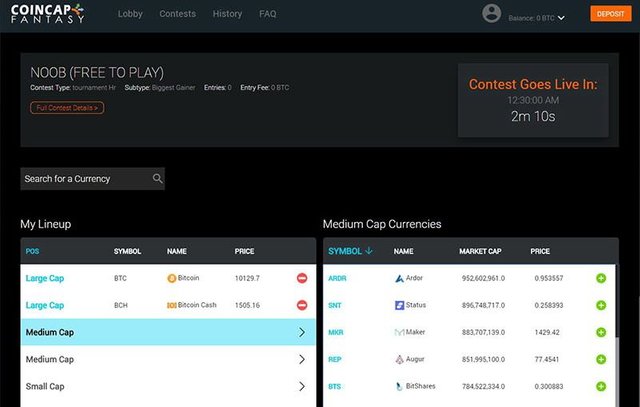Image resolution: width=640 pixels, height=407 pixels.
Task: Open the MKR symbol link
Action: pos(336,332)
